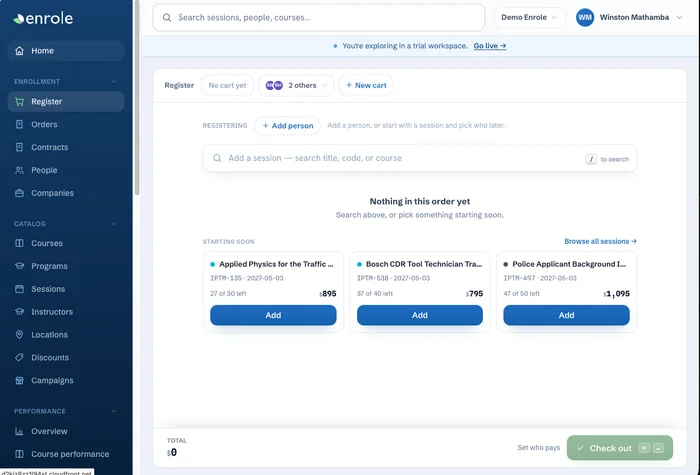
Task: Go to Orders in the sidebar
Action: click(66, 125)
